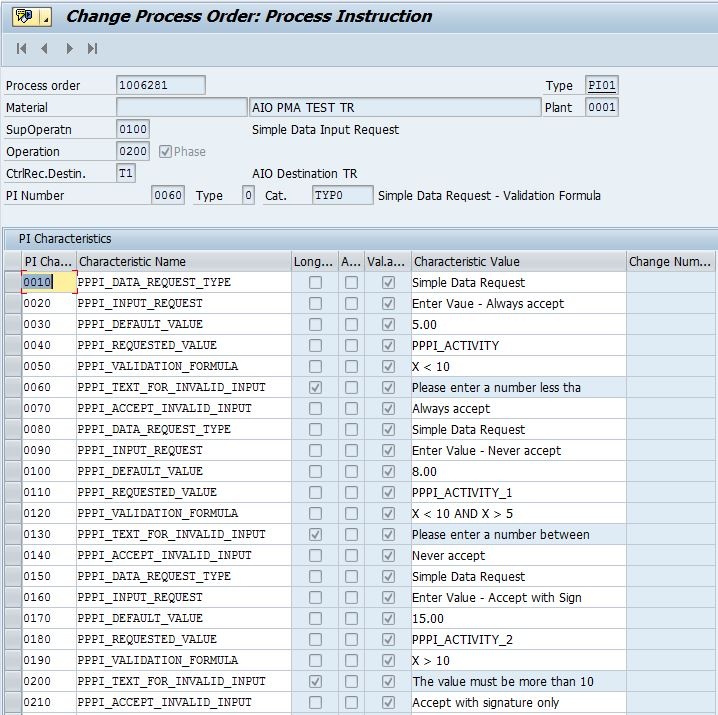718x715 pixels.
Task: Click the Characteristic Value column header
Action: tap(518, 262)
